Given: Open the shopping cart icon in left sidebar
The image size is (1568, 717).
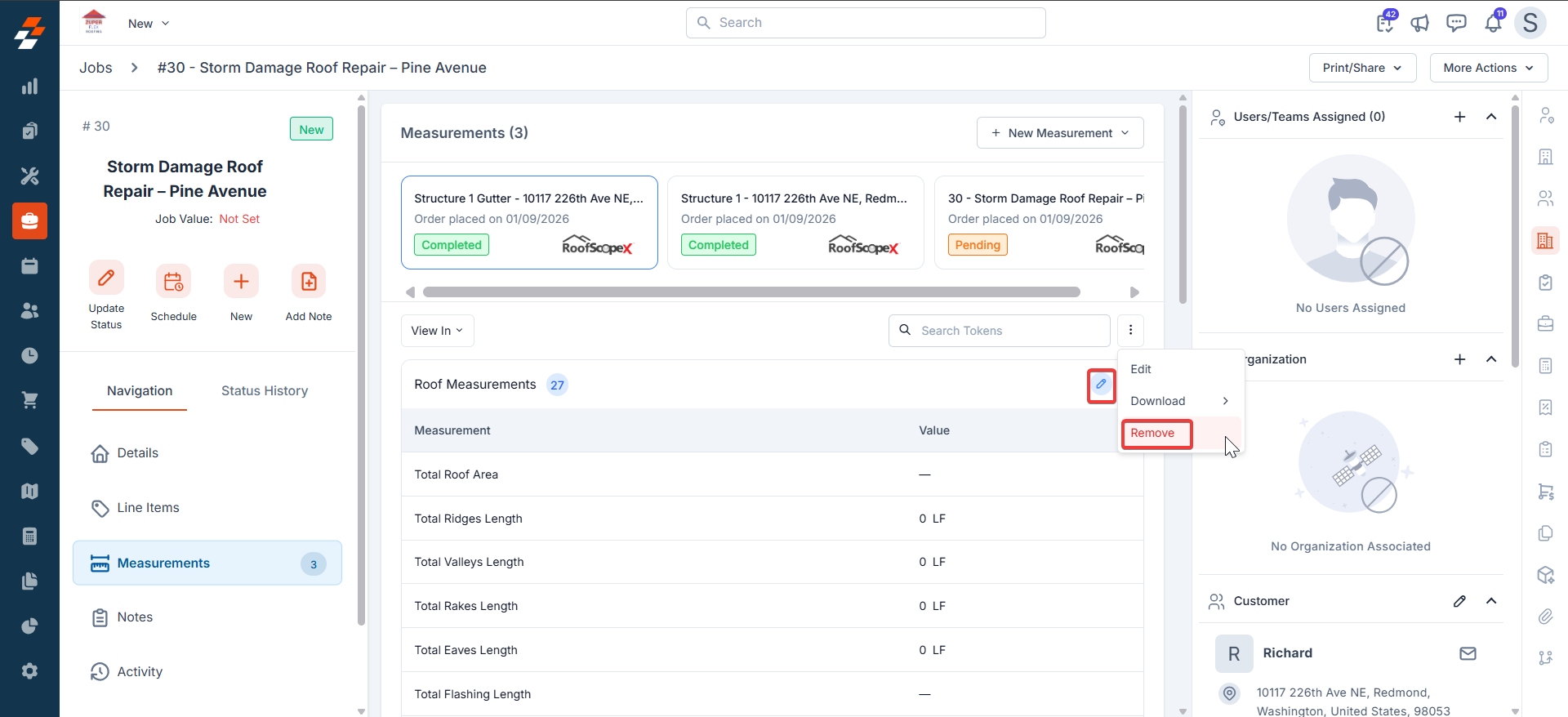Looking at the screenshot, I should pyautogui.click(x=29, y=400).
